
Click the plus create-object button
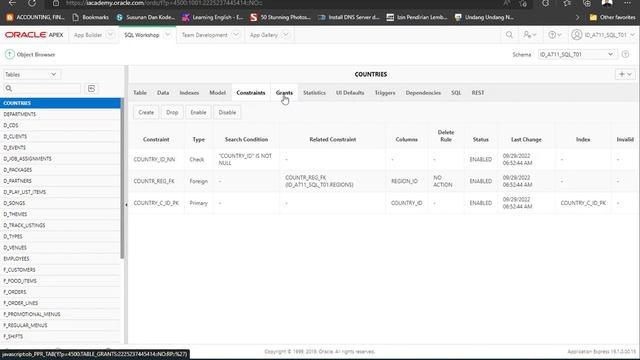625,74
